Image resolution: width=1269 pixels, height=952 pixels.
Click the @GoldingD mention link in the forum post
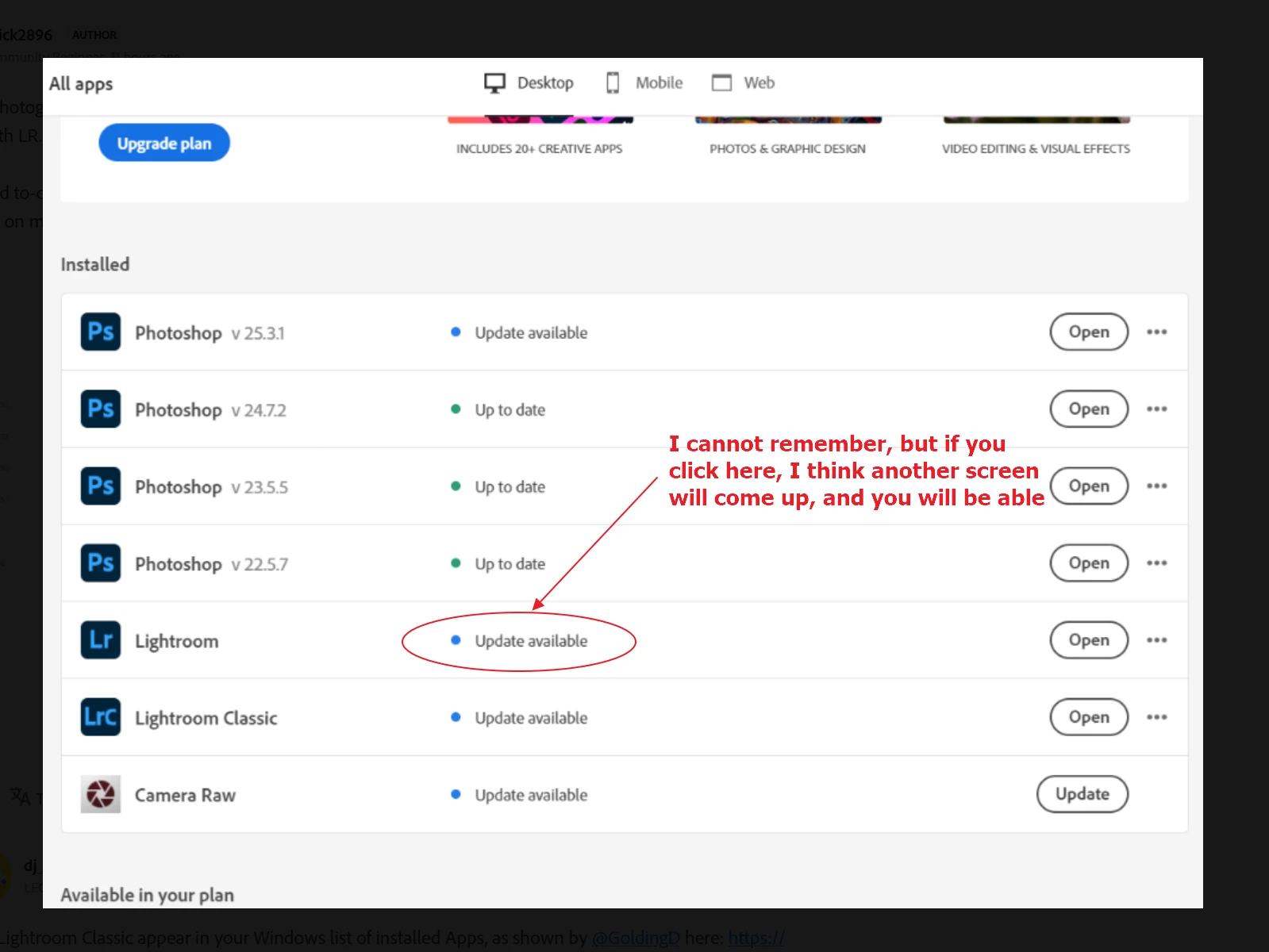tap(636, 937)
